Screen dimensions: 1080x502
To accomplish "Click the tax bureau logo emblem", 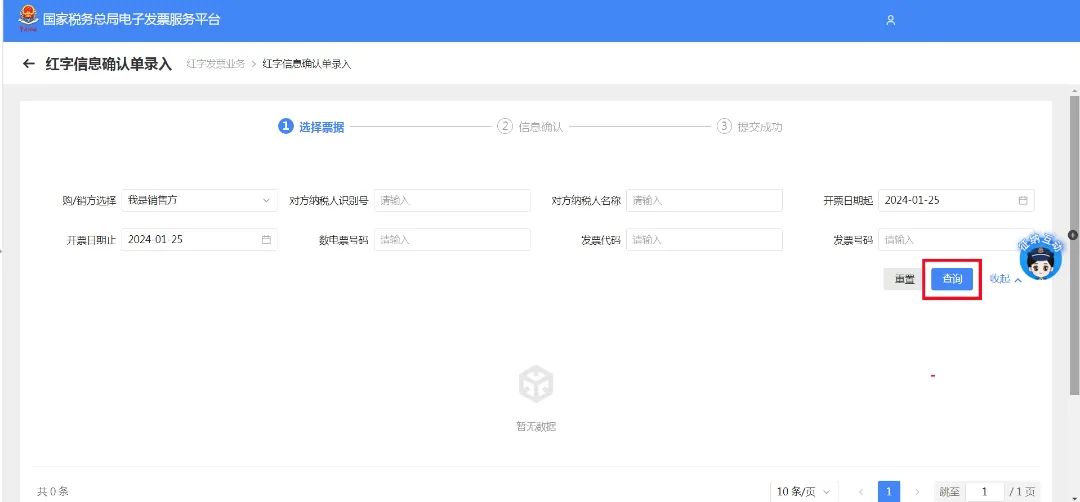I will tap(26, 18).
